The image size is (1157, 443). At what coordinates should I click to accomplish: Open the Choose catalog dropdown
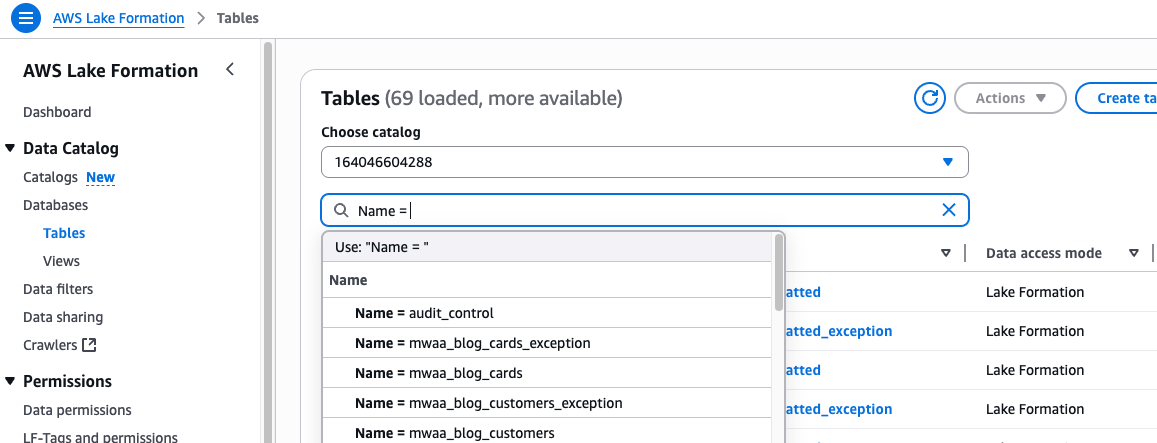[644, 162]
